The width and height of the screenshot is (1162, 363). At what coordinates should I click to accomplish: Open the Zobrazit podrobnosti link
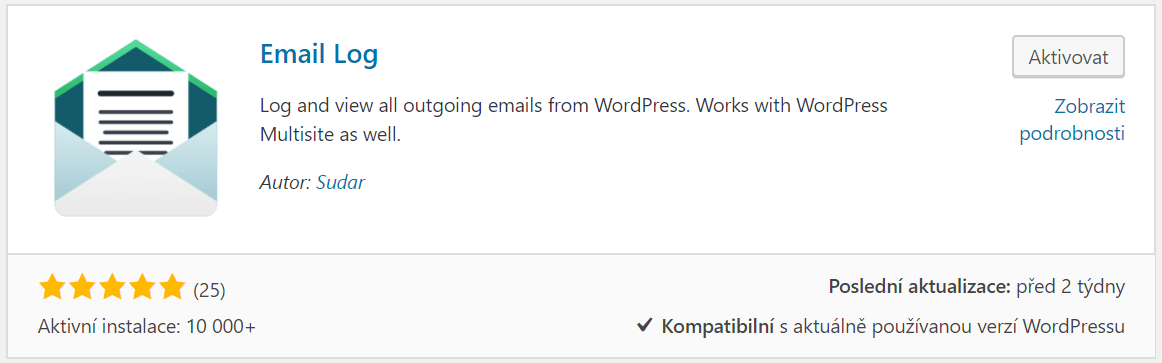1072,120
